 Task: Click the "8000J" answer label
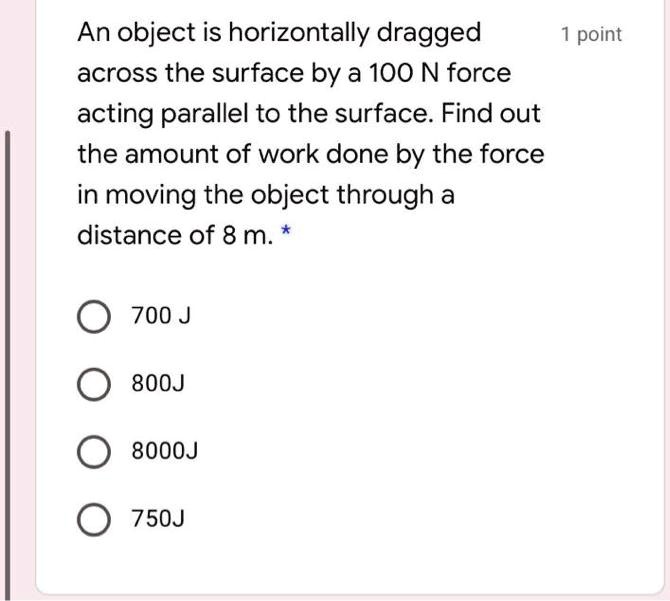coord(165,452)
